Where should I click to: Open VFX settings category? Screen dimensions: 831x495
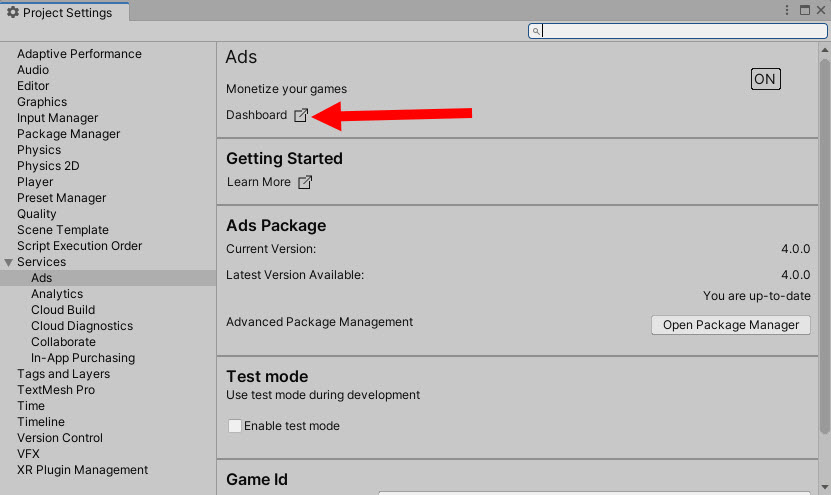(28, 454)
